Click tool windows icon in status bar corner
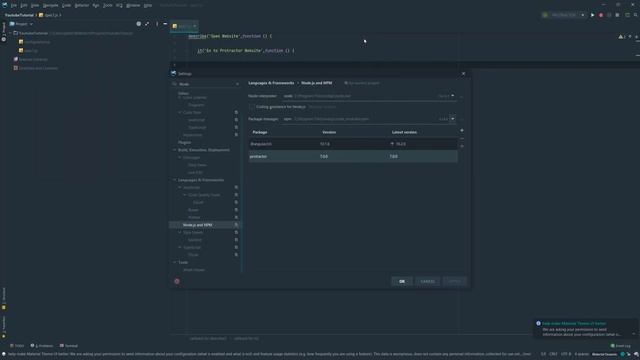640x360 pixels. pyautogui.click(x=4, y=354)
